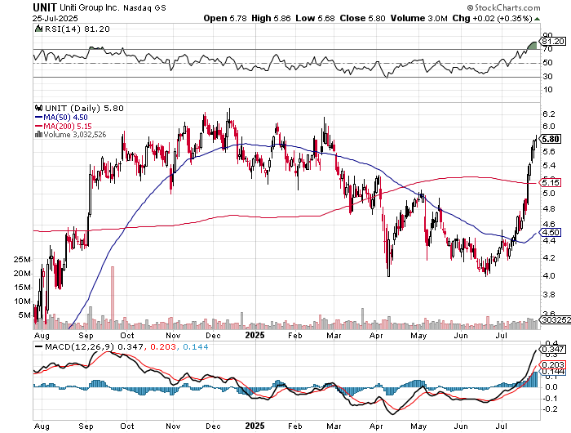Screen dimensions: 571x433
Task: Click the 4.8 price axis label
Action: 549,209
